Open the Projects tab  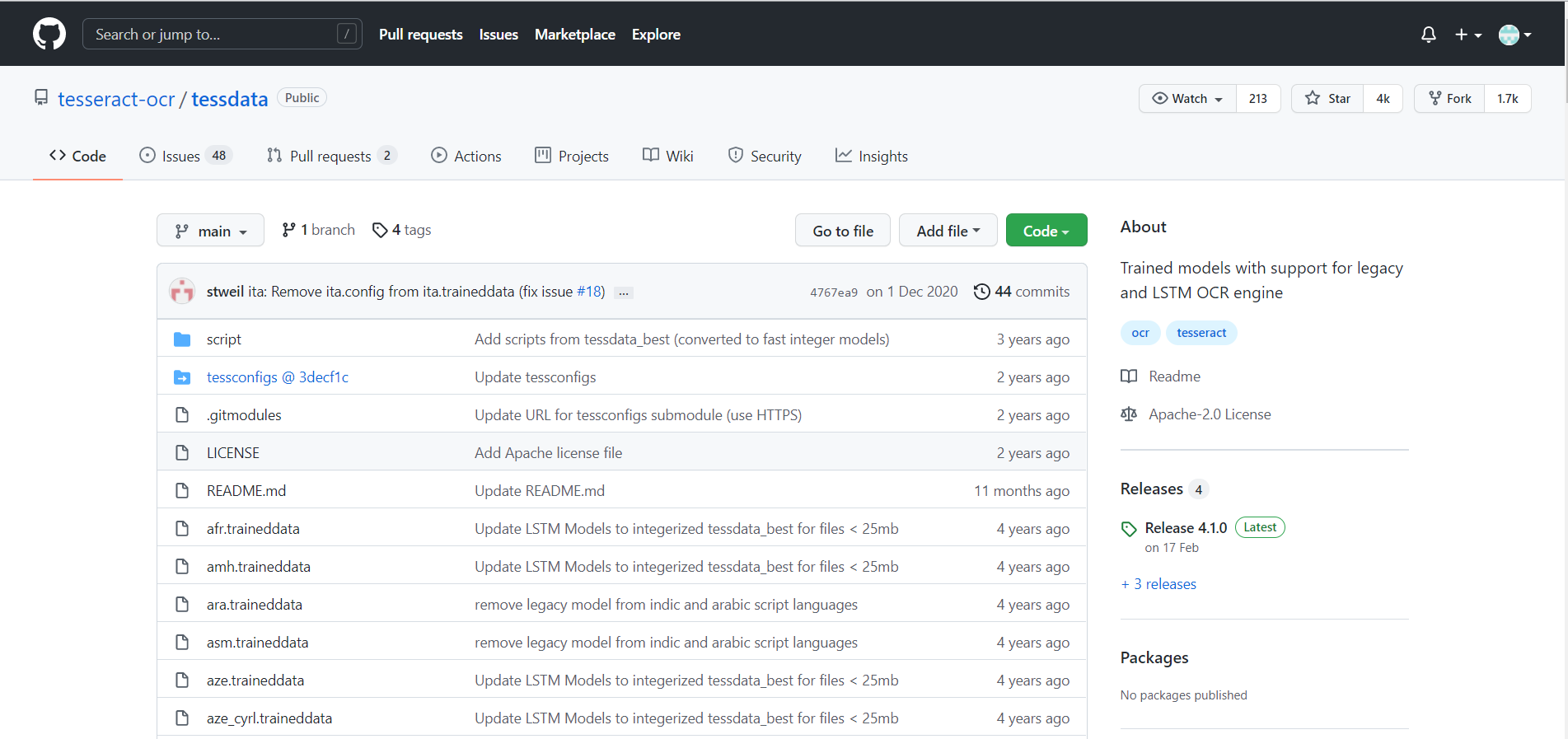pos(572,156)
